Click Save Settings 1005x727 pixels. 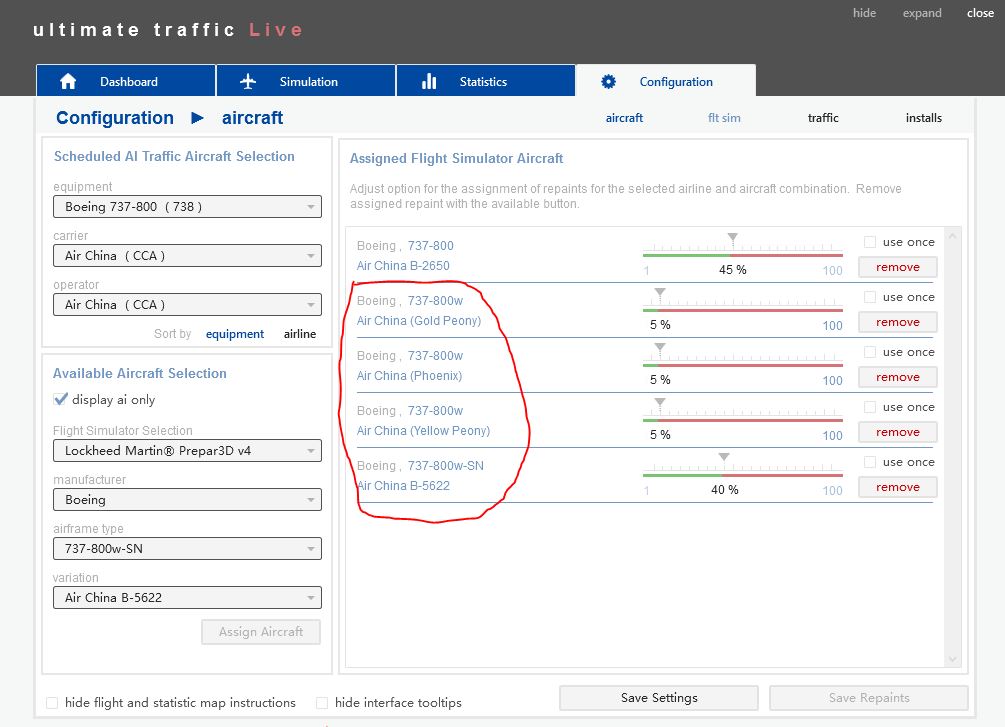659,698
